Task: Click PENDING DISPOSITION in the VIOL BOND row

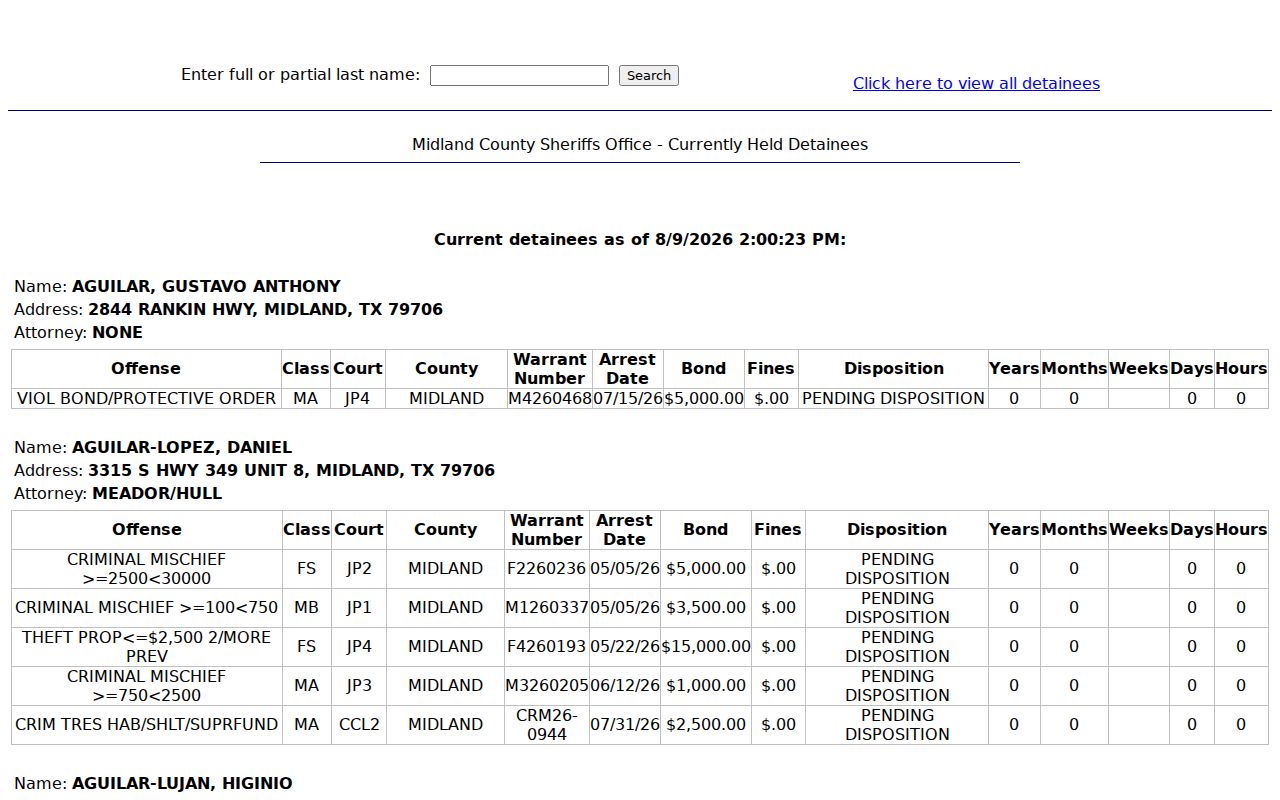Action: 893,398
